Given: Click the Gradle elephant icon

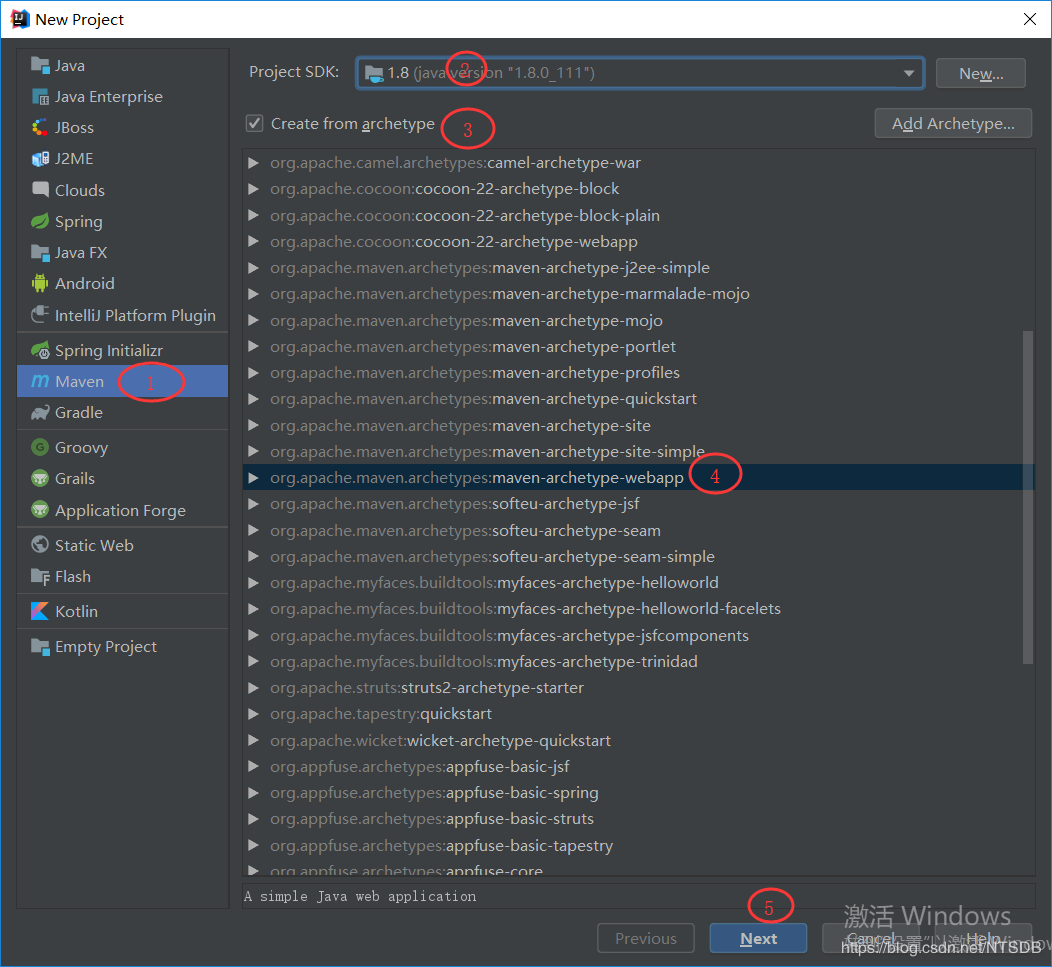Looking at the screenshot, I should click(40, 413).
